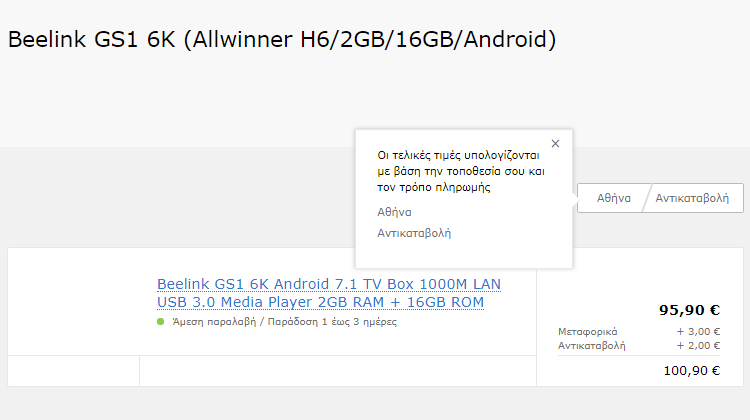Click the green availability dot icon
Screen dimensions: 750x420
pos(161,321)
